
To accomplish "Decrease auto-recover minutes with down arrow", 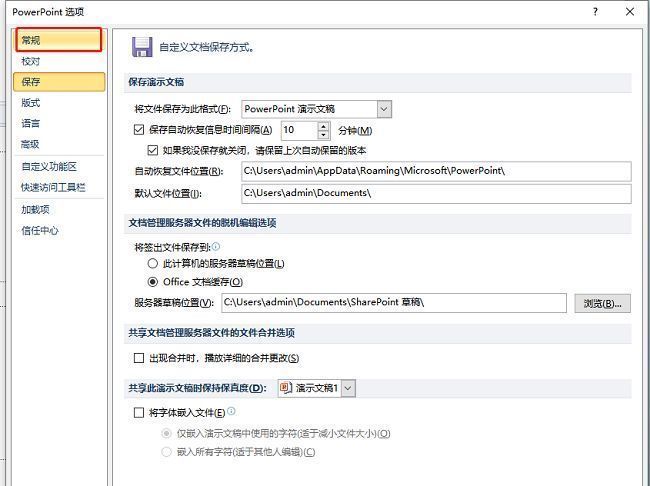I will (323, 135).
